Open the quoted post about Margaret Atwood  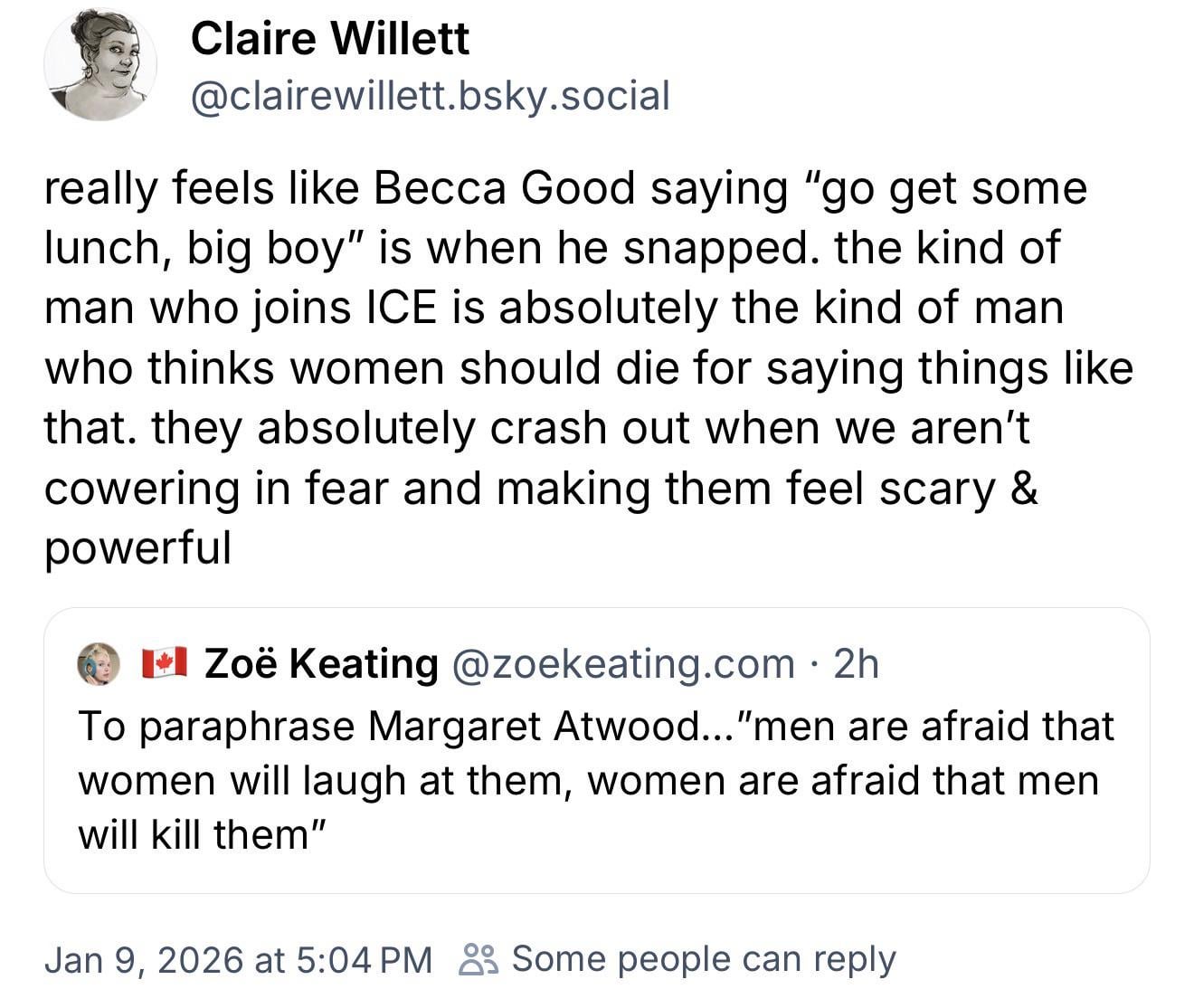596,780
